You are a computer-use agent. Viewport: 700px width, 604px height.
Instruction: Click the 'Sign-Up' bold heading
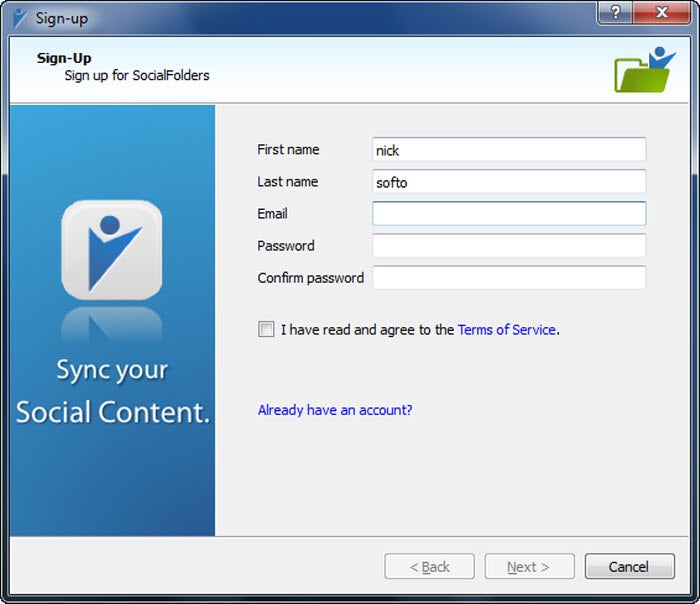pos(64,58)
